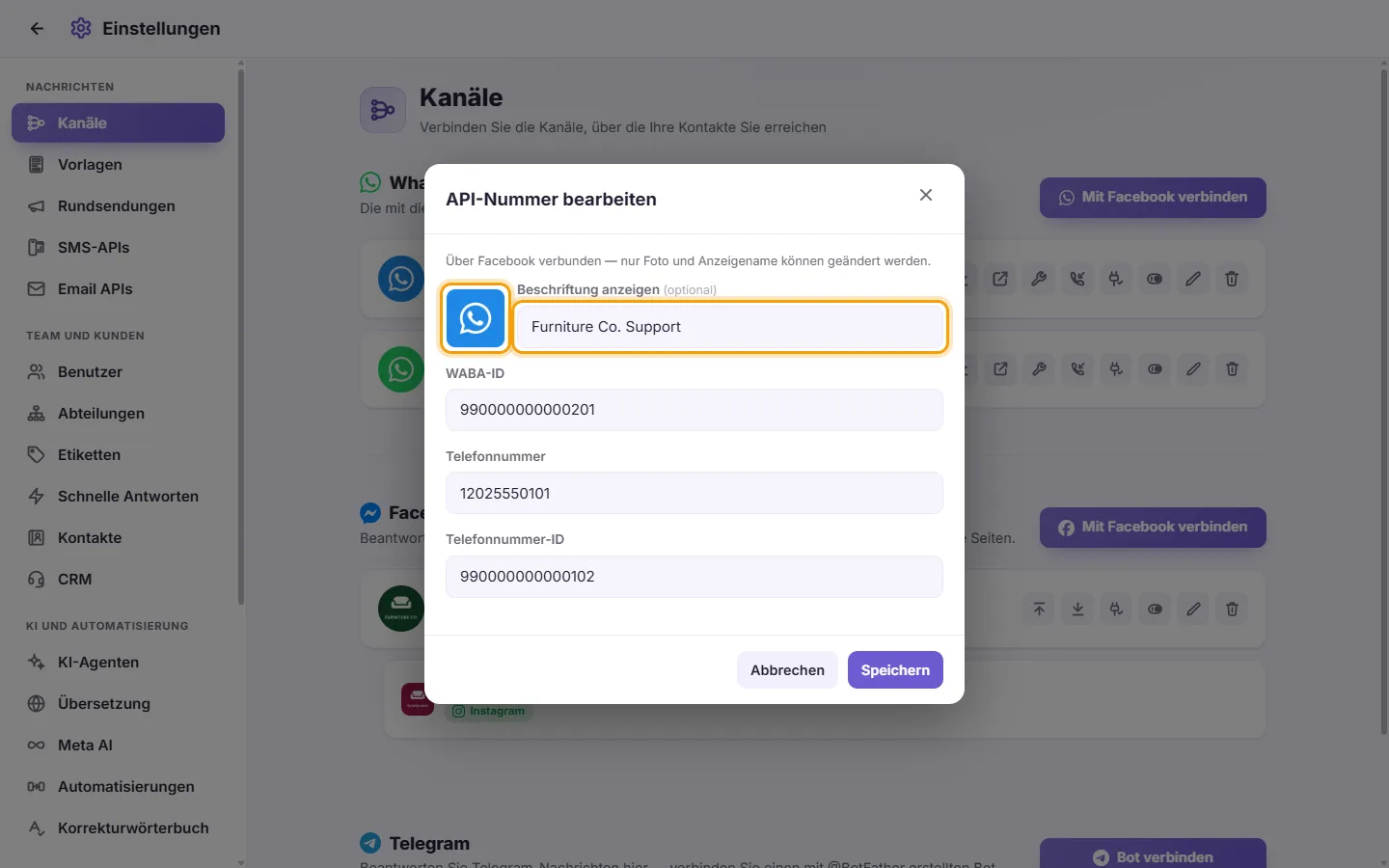Toggle the switch icon on second WhatsApp row

[x=1155, y=368]
